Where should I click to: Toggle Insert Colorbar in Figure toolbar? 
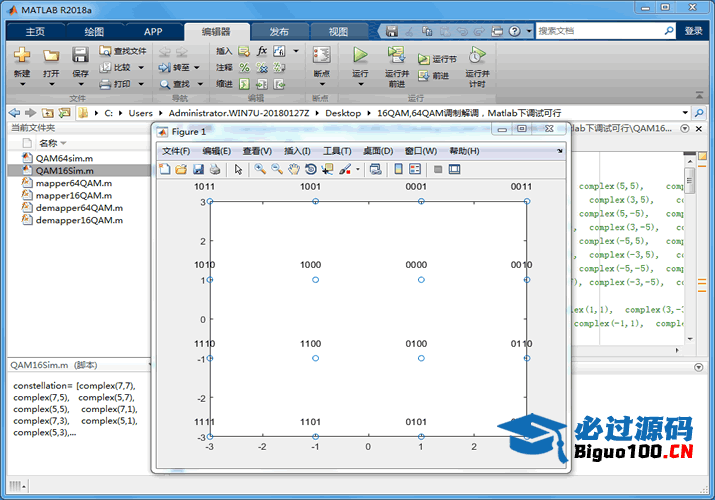point(398,169)
